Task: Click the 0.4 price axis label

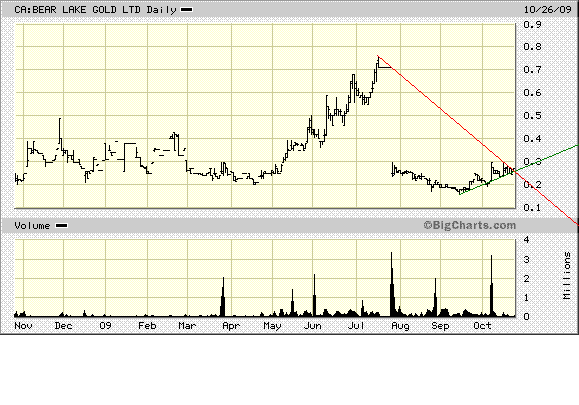Action: point(532,138)
